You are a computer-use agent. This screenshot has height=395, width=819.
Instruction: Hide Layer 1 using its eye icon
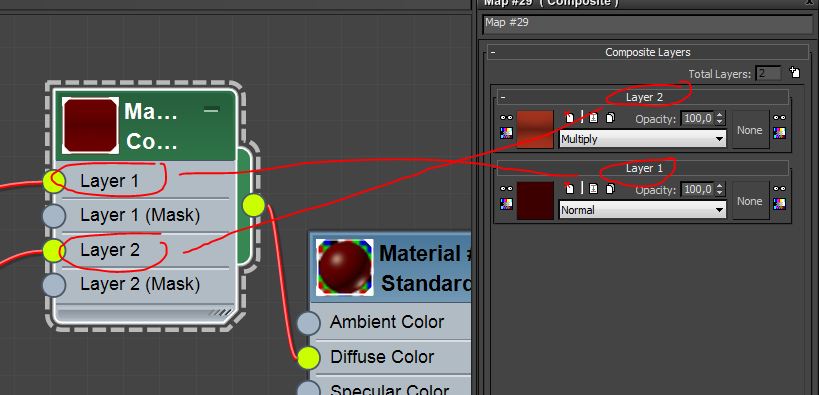pos(506,189)
